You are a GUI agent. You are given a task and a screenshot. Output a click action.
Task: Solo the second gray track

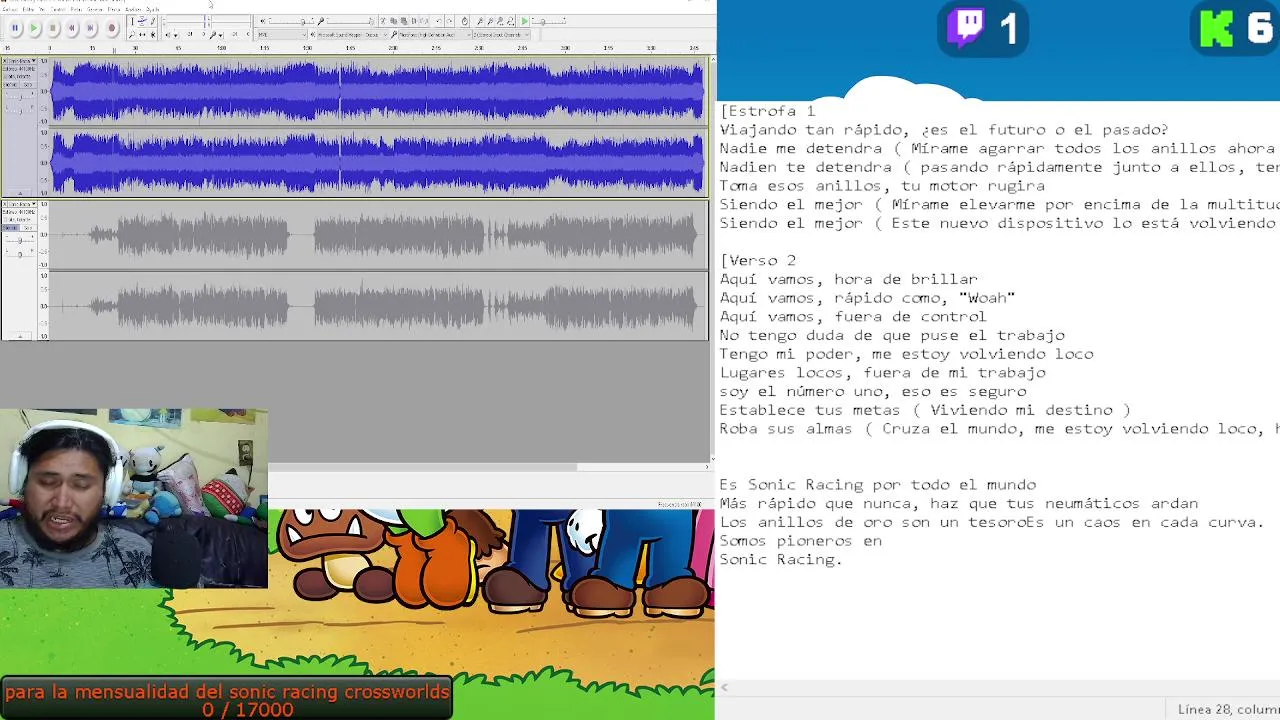point(28,228)
